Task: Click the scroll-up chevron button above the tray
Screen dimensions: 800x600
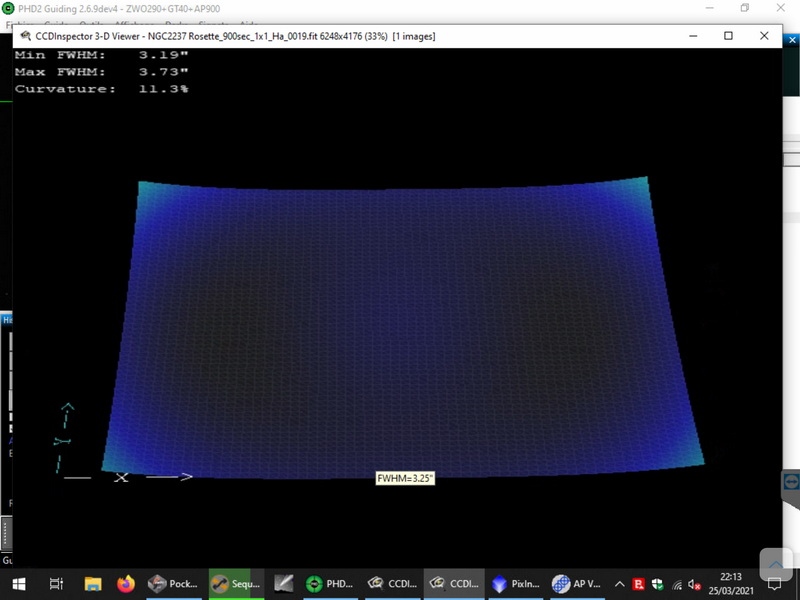Action: (775, 563)
